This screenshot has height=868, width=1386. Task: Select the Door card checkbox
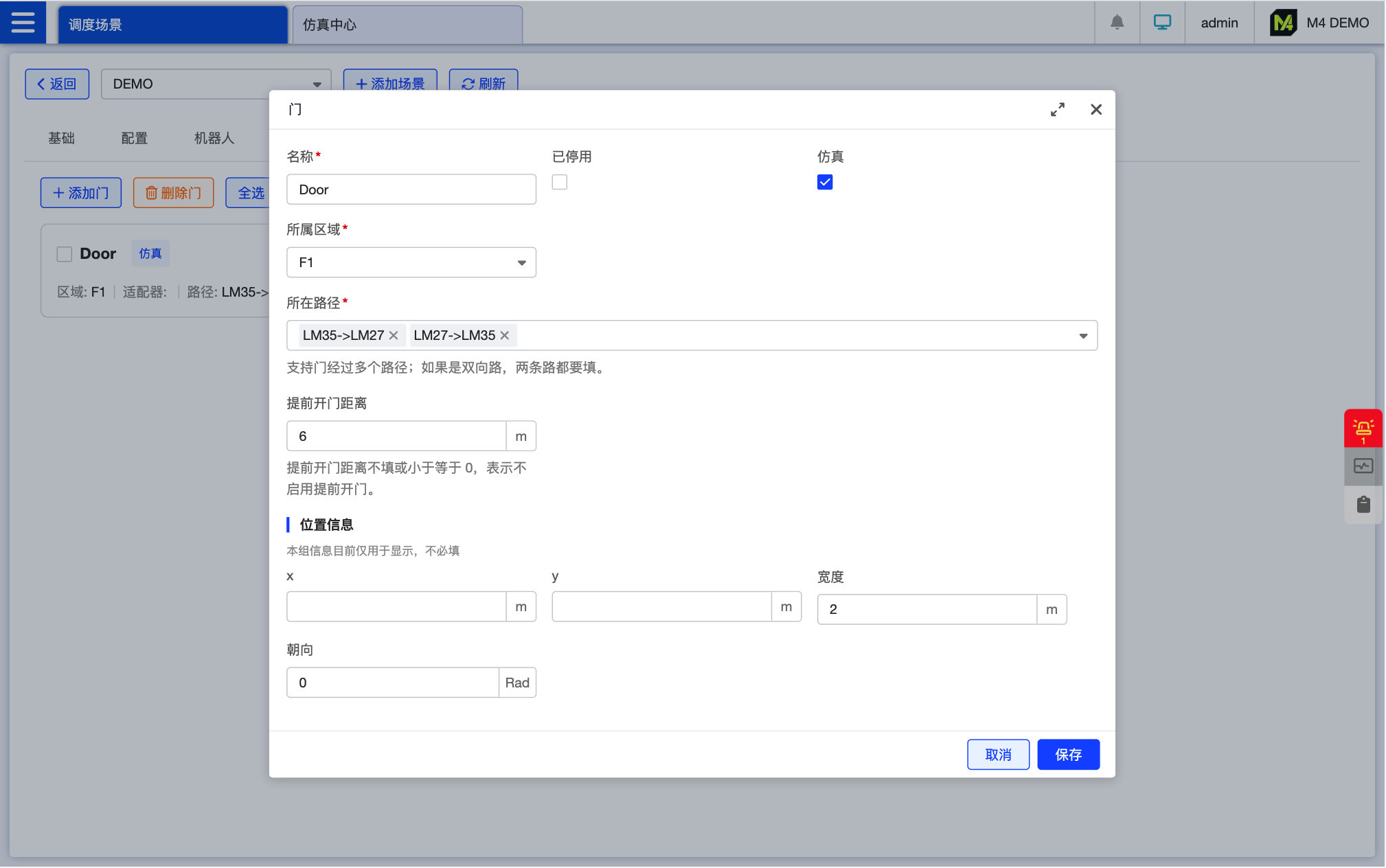[65, 254]
